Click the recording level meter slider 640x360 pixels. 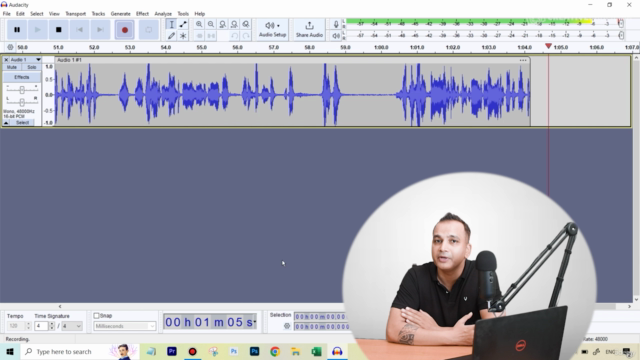click(621, 24)
